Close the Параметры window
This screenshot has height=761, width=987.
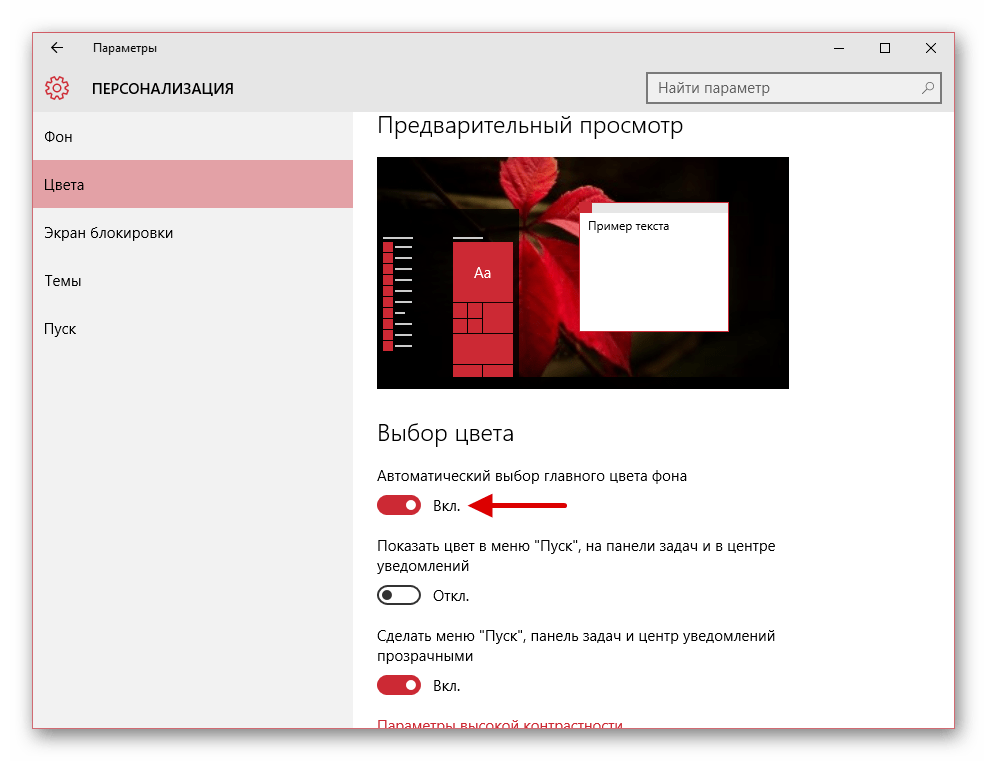pyautogui.click(x=930, y=48)
